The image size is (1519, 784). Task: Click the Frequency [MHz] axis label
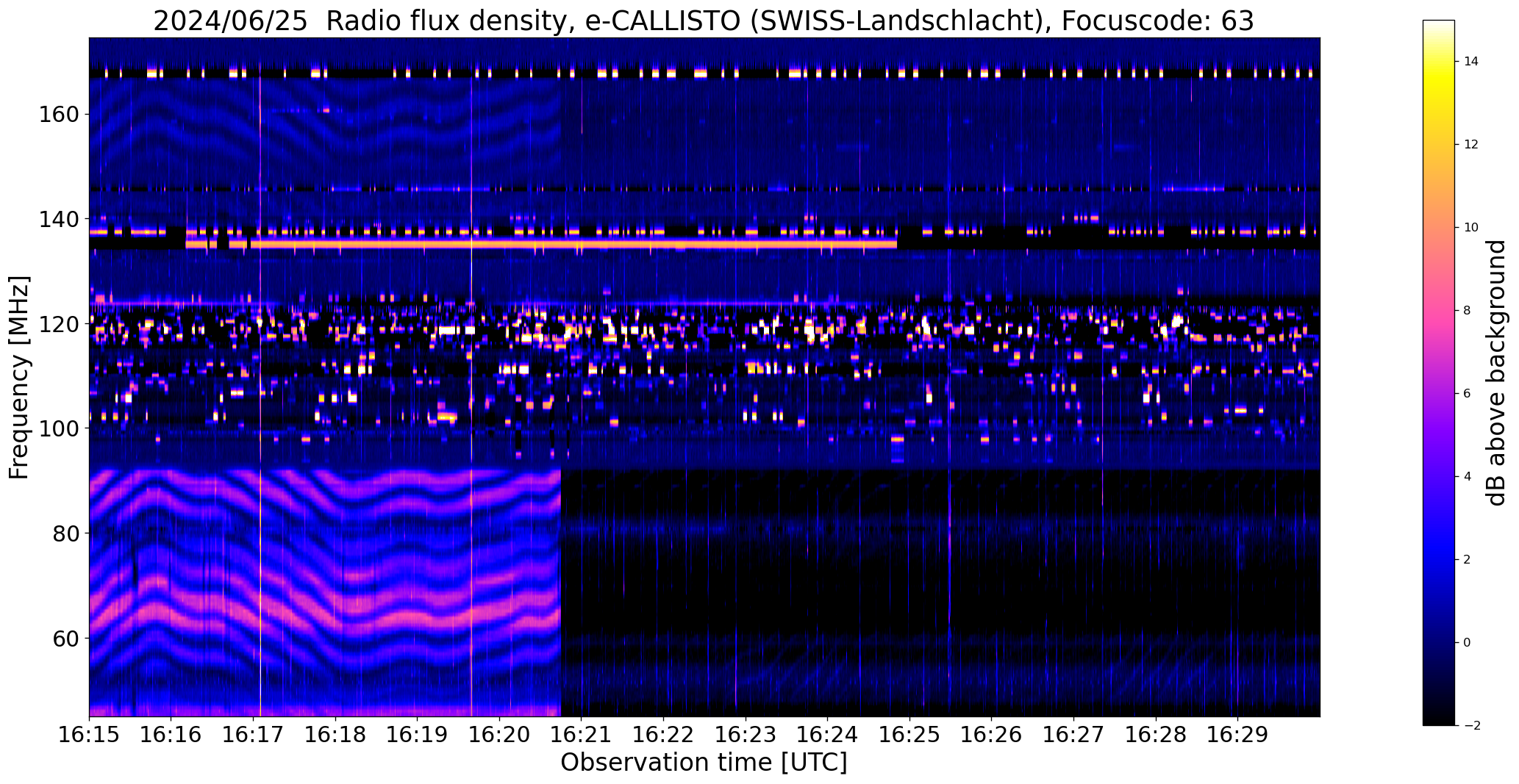(x=19, y=378)
